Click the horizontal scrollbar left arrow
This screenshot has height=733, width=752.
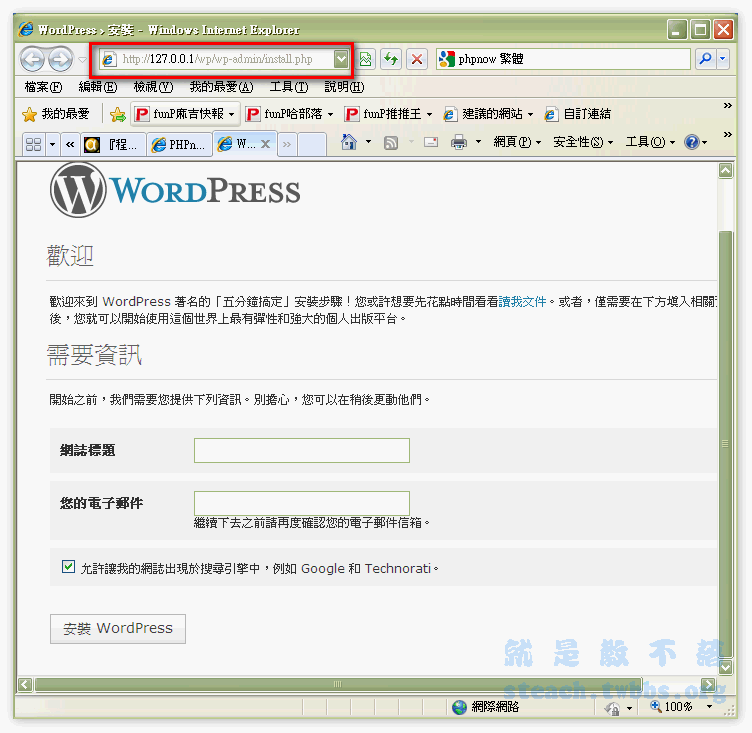tap(25, 685)
